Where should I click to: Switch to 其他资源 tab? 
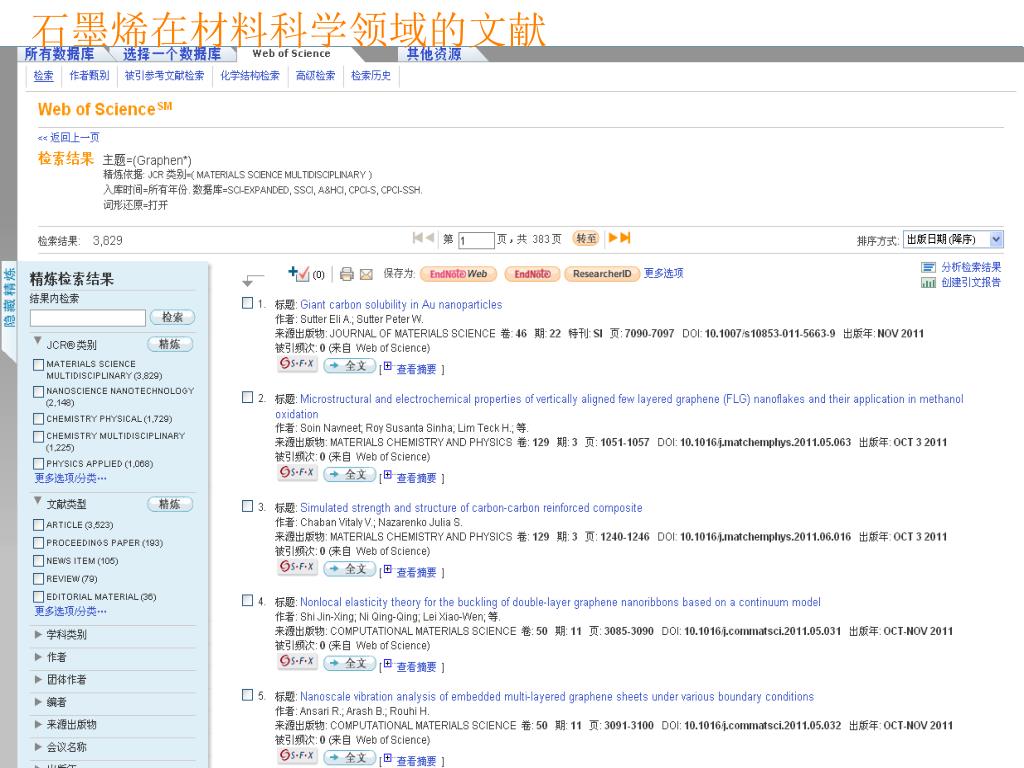[x=434, y=54]
